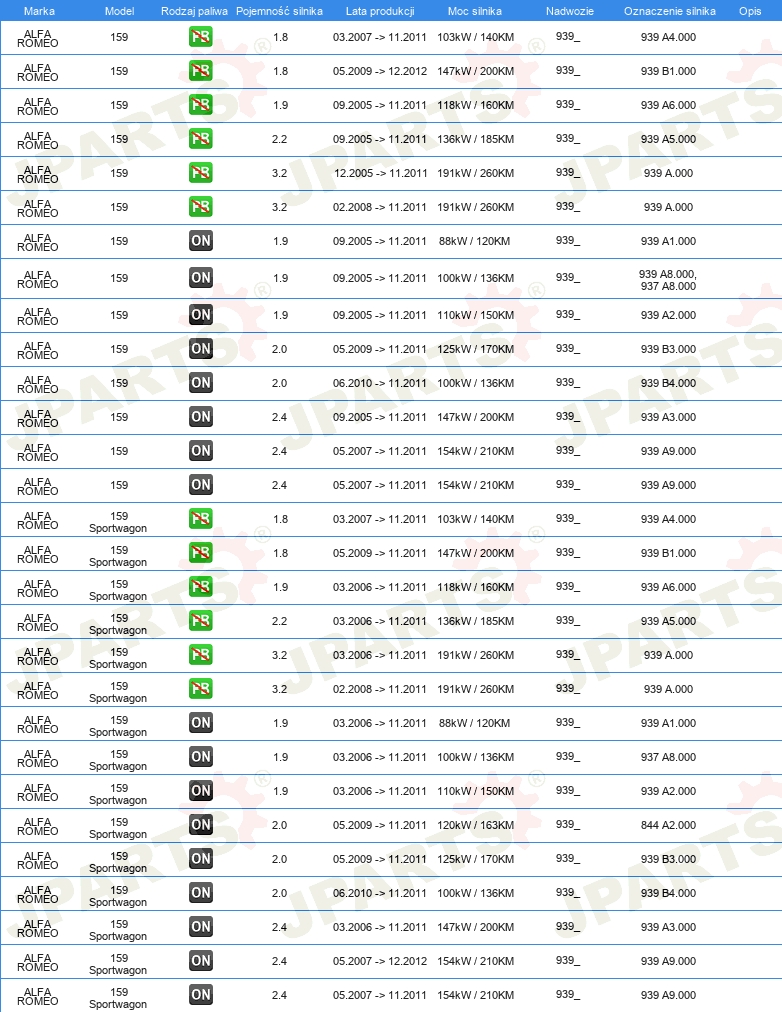782x1012 pixels.
Task: Click engine capacity 2.2 in Sportwagon row
Action: pos(279,621)
